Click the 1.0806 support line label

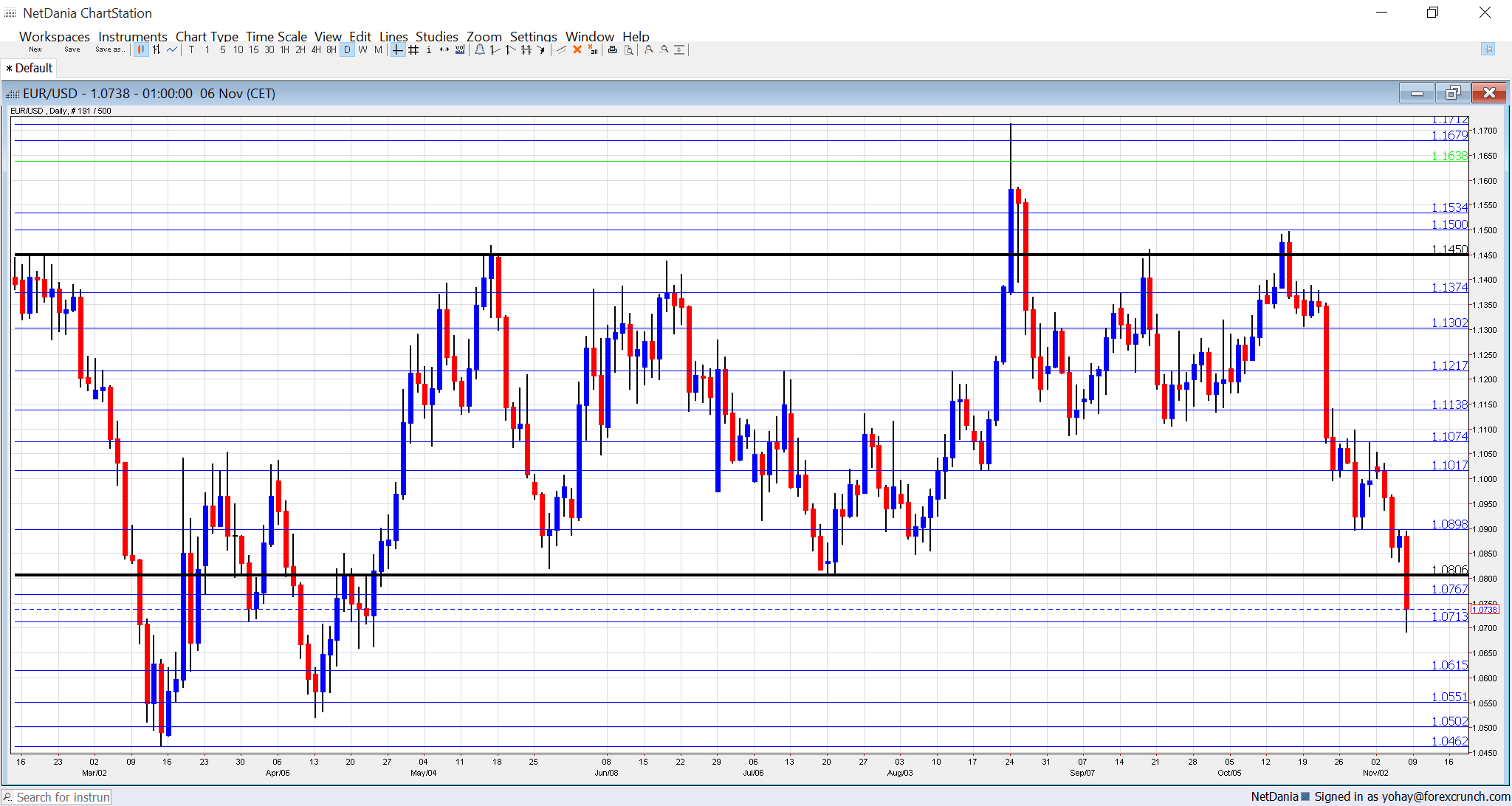1450,570
